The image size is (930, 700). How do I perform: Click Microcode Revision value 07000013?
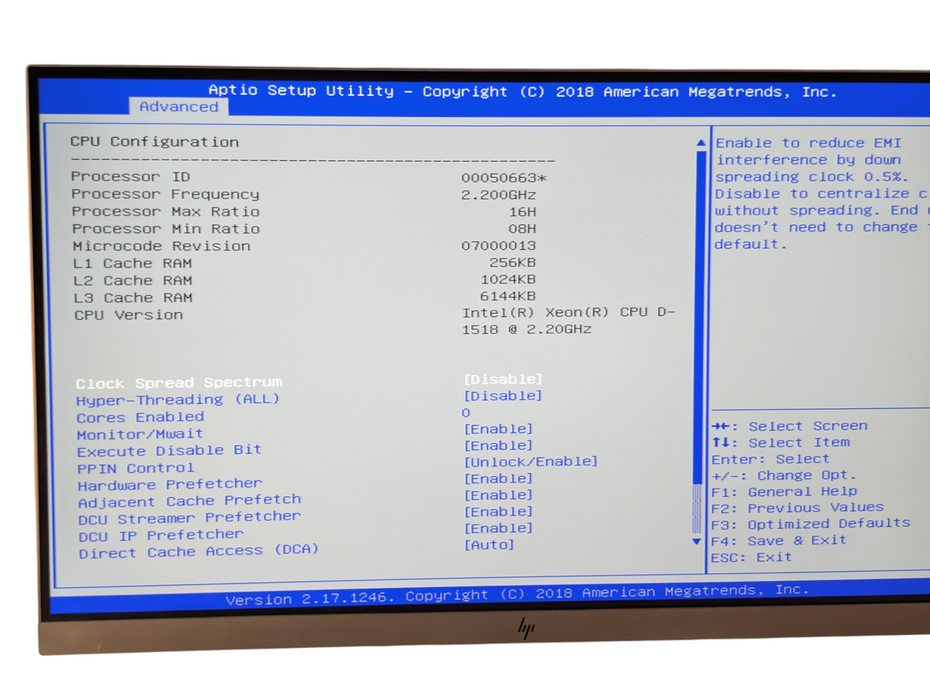(x=499, y=246)
